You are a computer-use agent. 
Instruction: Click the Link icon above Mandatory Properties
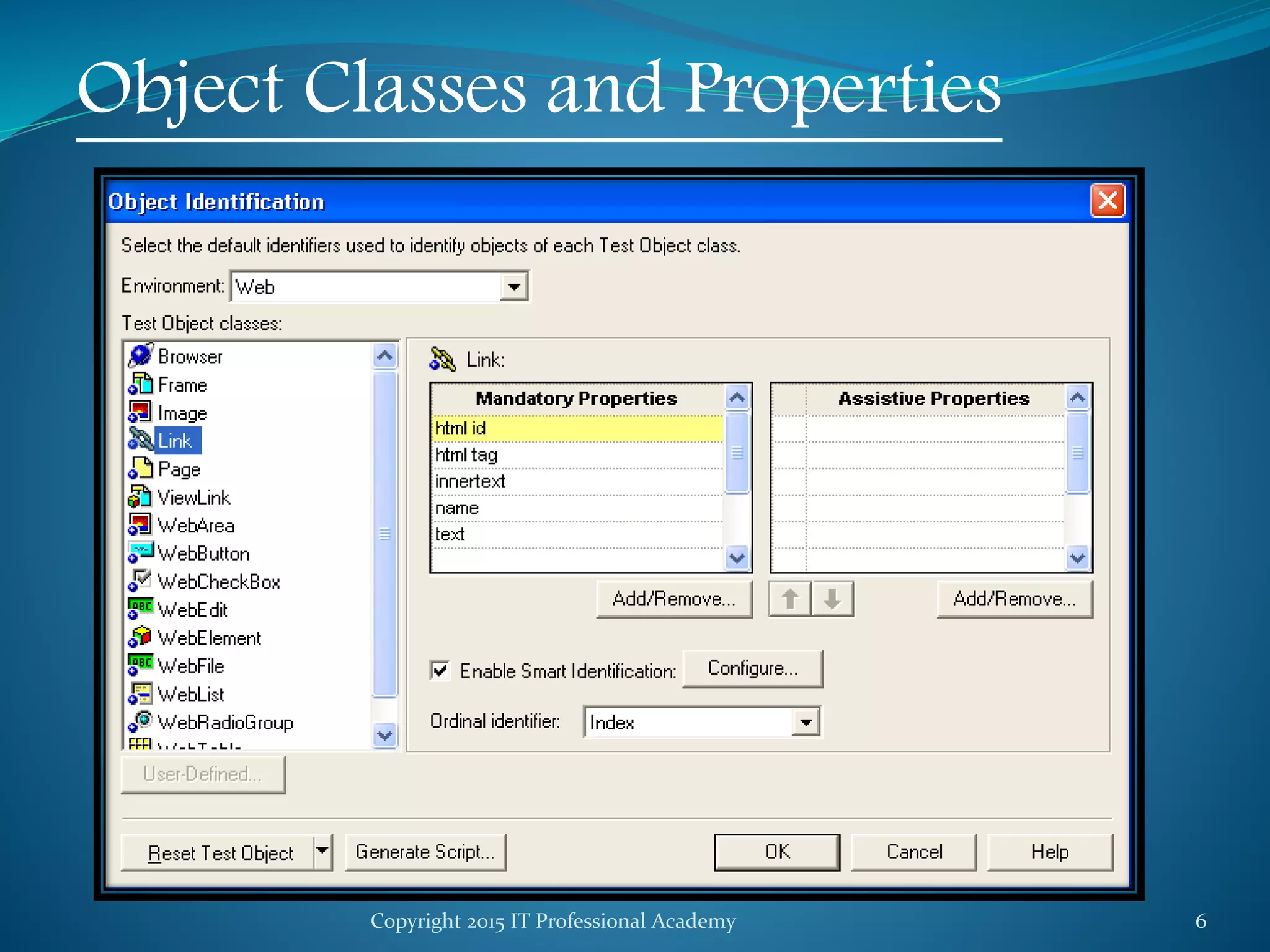click(x=443, y=359)
